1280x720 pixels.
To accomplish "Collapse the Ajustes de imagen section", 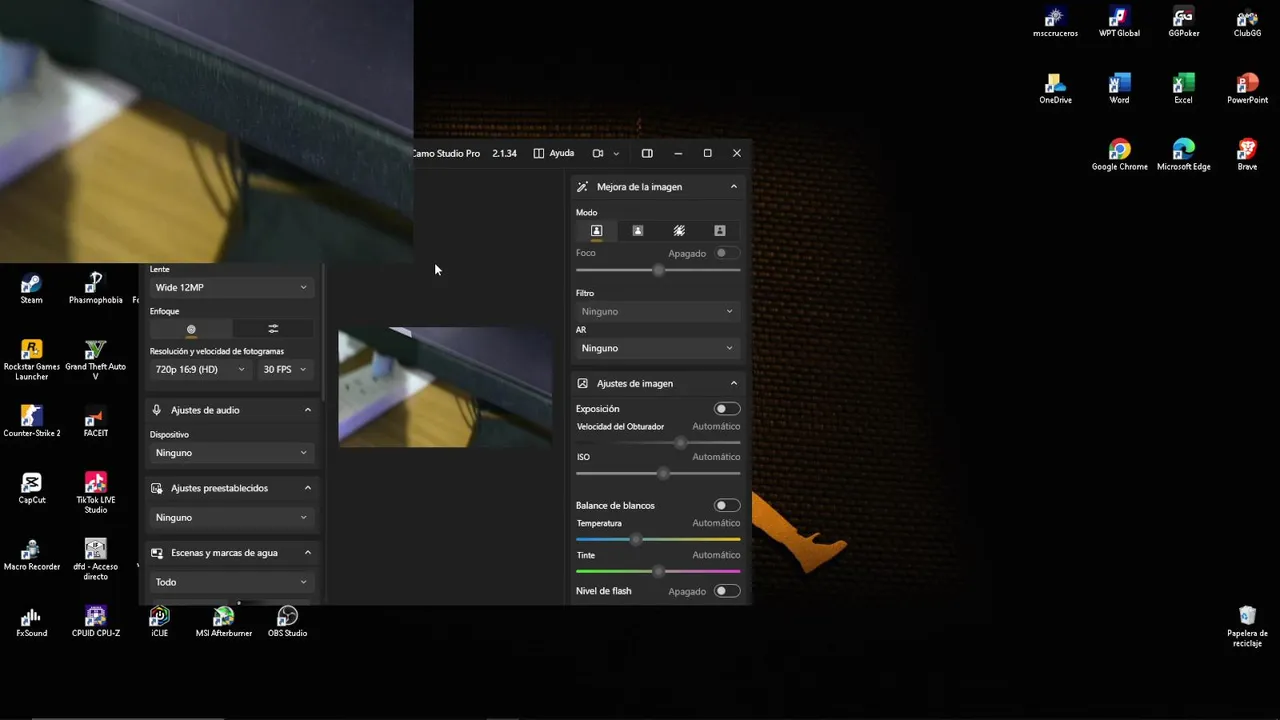I will 733,384.
